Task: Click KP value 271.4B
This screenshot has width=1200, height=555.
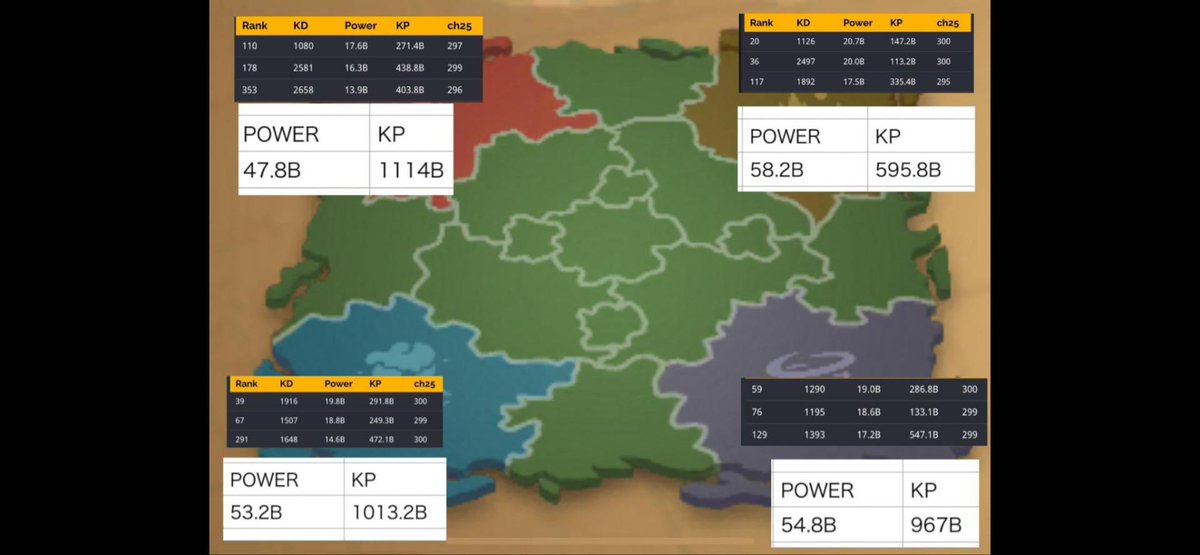Action: (410, 45)
